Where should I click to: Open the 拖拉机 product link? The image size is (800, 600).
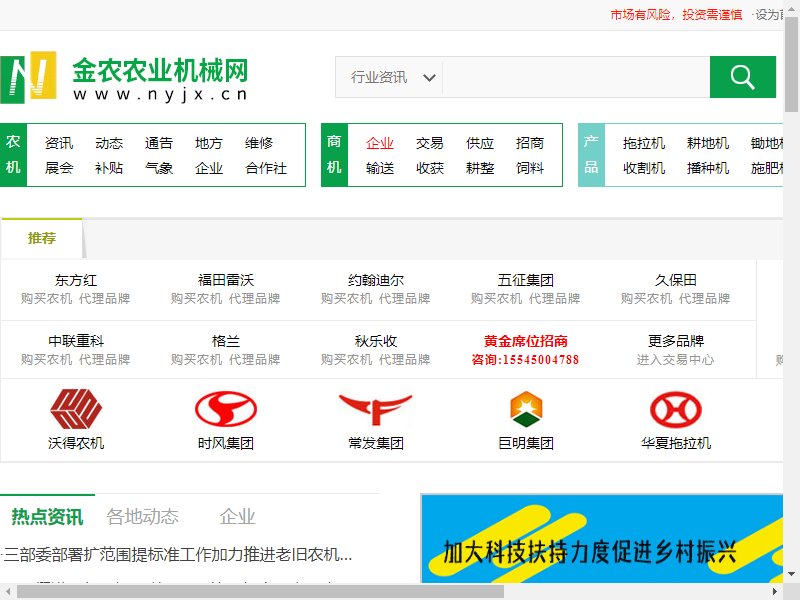[x=644, y=143]
